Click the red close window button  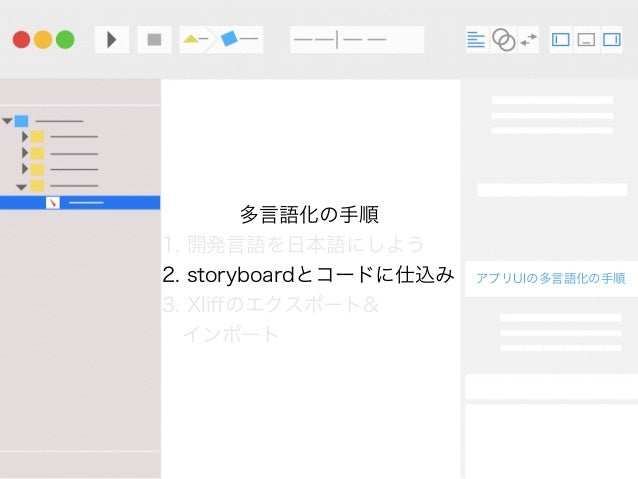[21, 39]
